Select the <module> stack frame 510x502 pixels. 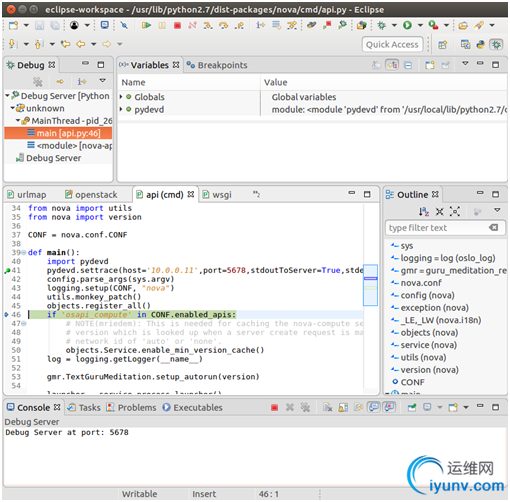pos(69,146)
